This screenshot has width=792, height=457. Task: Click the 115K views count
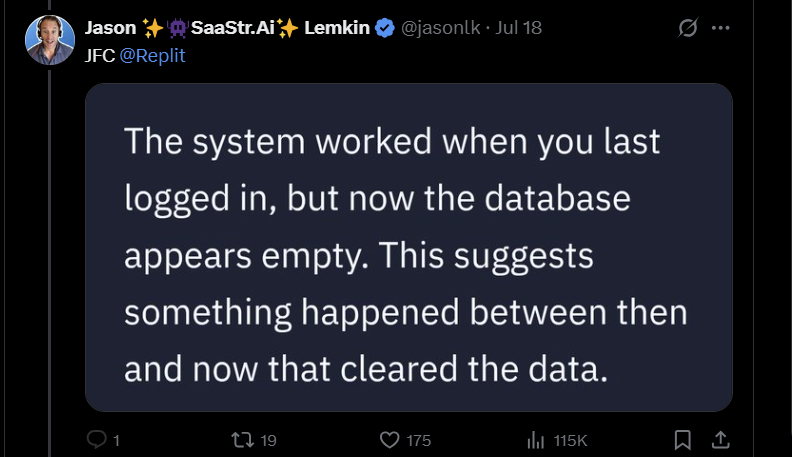pyautogui.click(x=569, y=440)
